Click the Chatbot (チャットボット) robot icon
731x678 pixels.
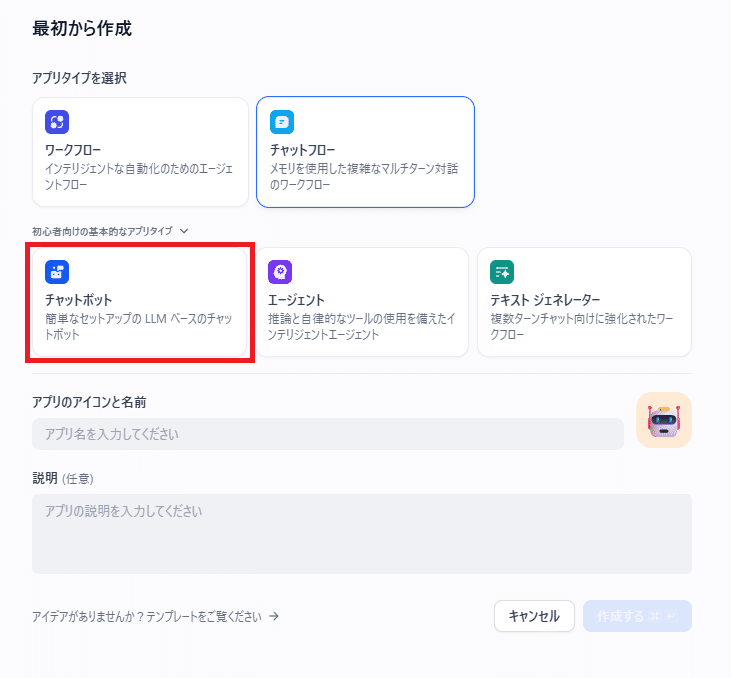tap(57, 272)
